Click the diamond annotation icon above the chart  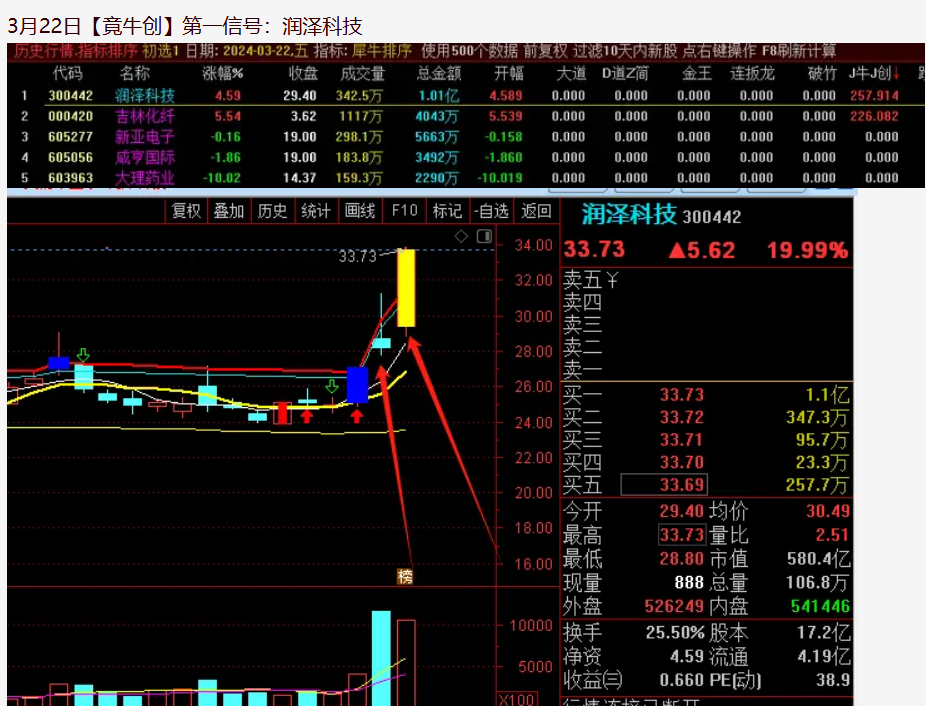point(462,235)
